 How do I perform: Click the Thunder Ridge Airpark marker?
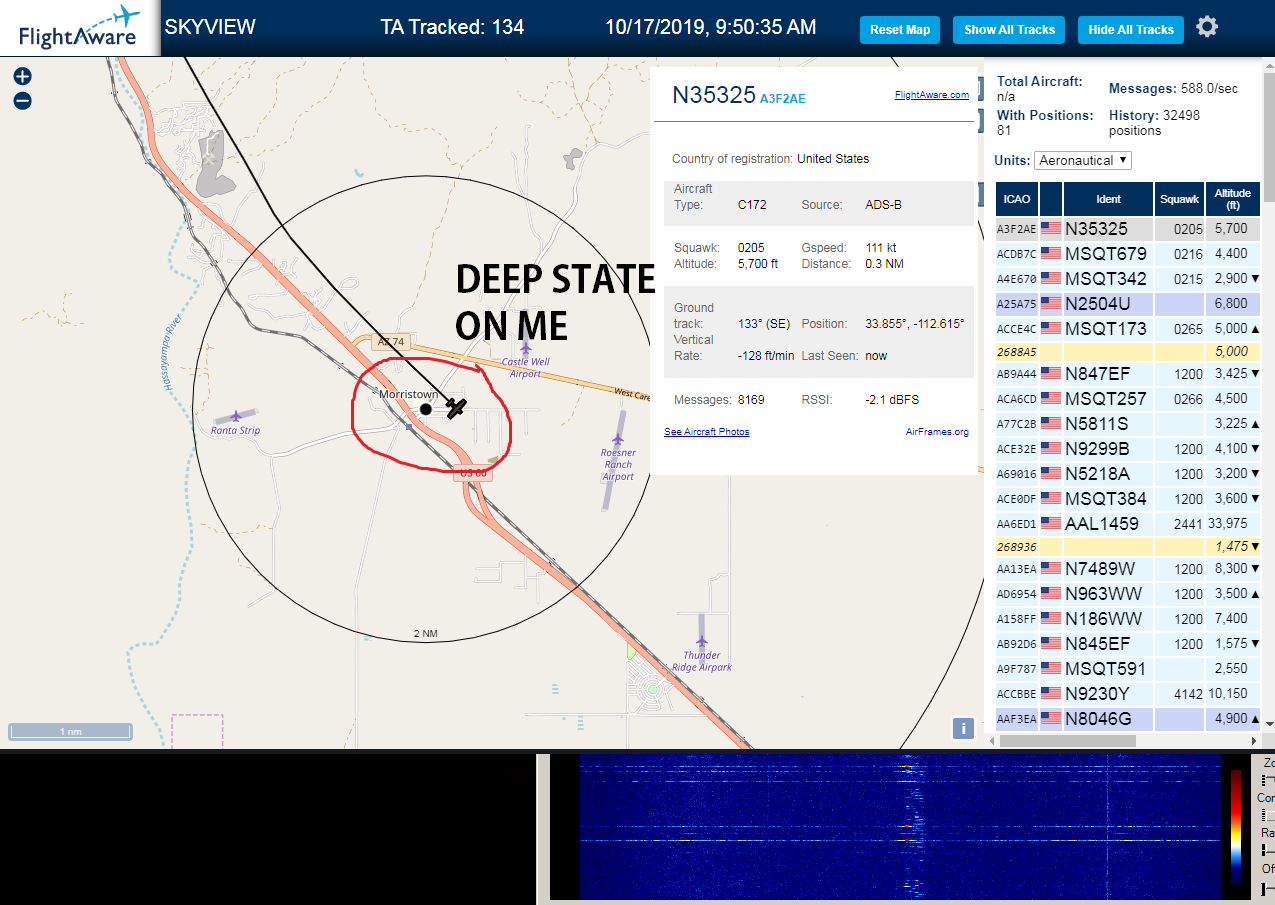(x=702, y=641)
